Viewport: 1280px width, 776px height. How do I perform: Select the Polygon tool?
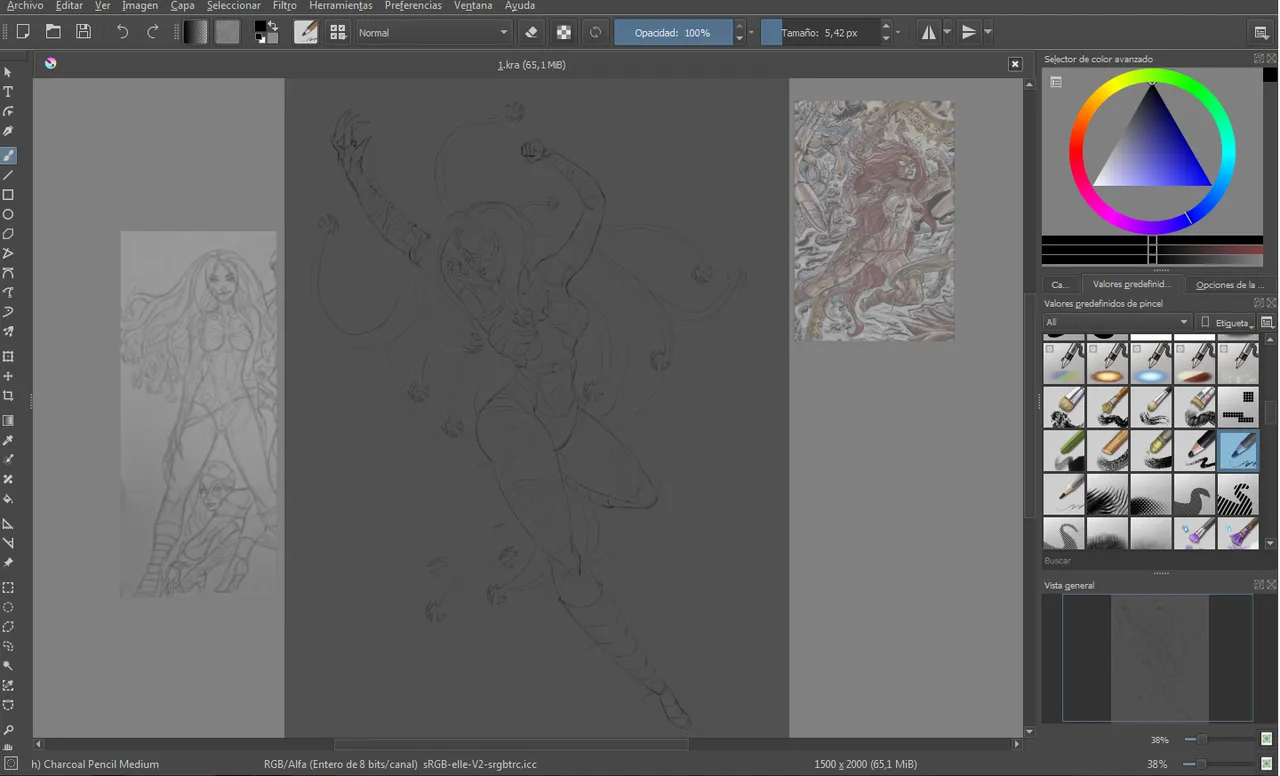8,234
